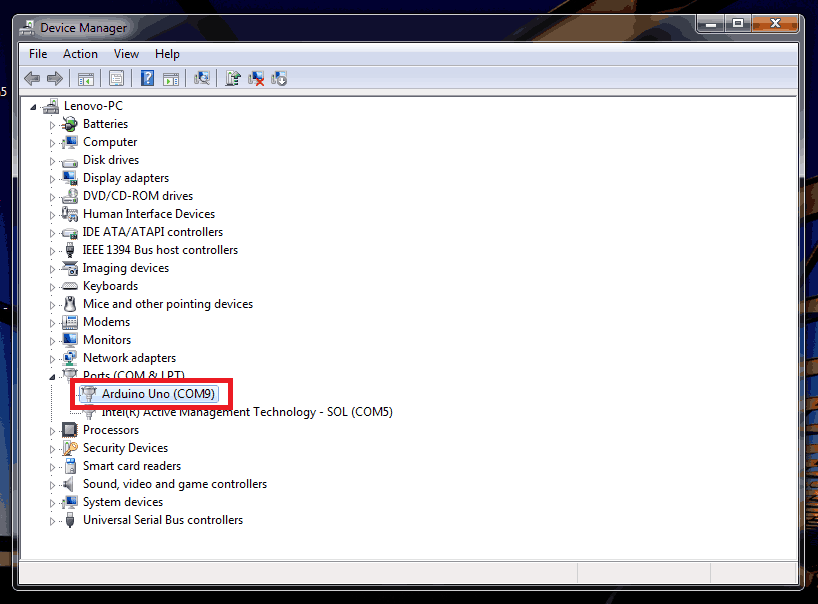Click Scan for hardware changes toolbar icon
Image resolution: width=818 pixels, height=604 pixels.
tap(203, 78)
